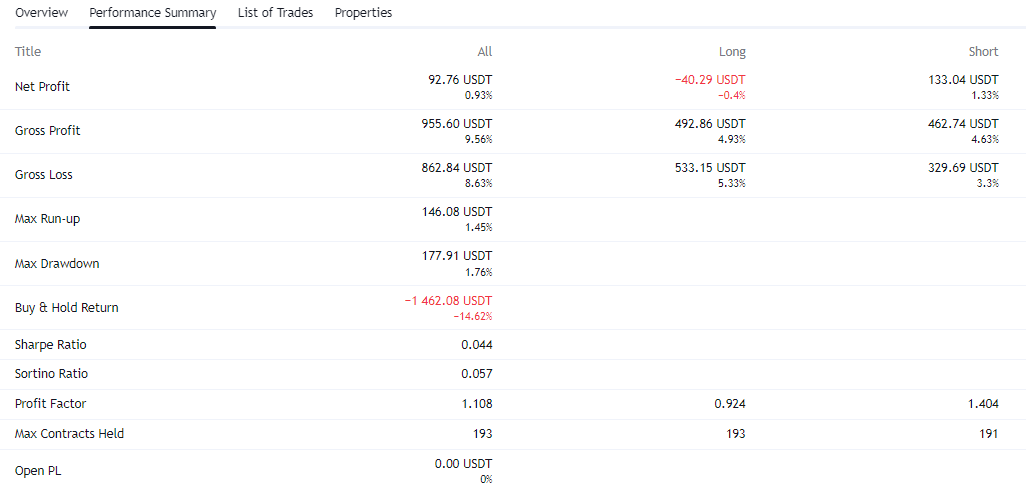Open the Overview tab
Viewport: 1026px width, 491px height.
pyautogui.click(x=42, y=13)
